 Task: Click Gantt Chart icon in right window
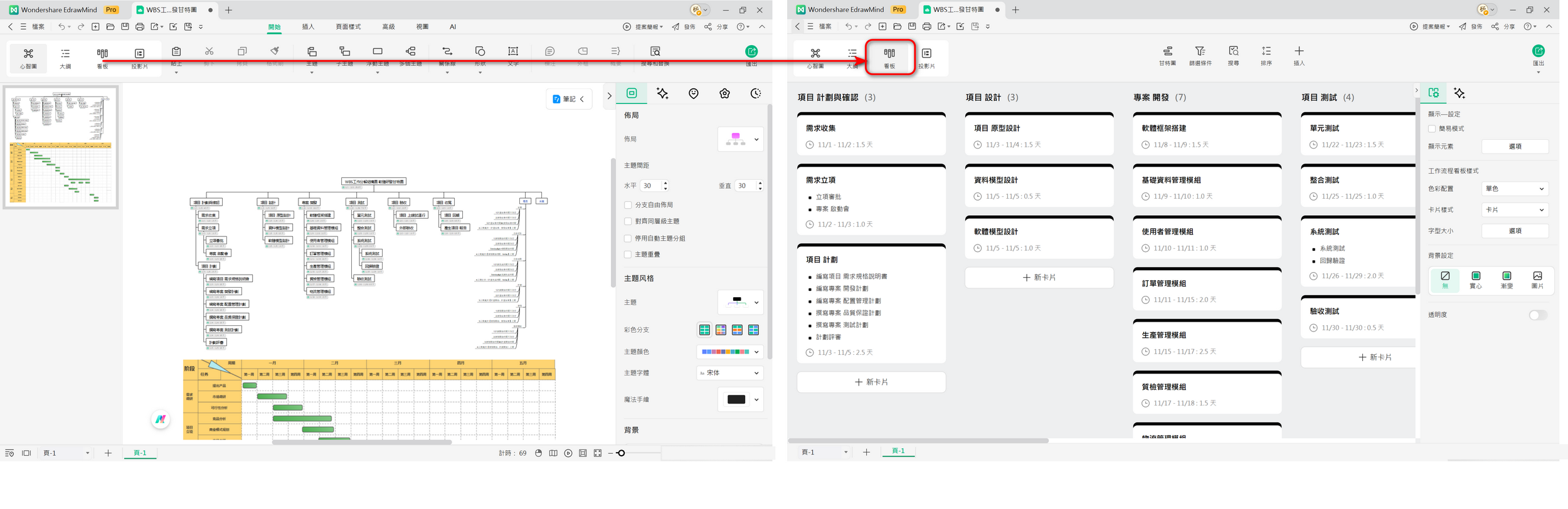(x=1167, y=51)
